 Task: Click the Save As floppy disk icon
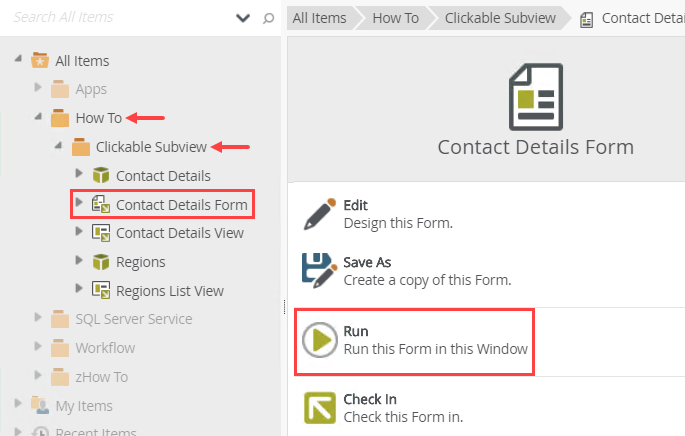(x=319, y=270)
